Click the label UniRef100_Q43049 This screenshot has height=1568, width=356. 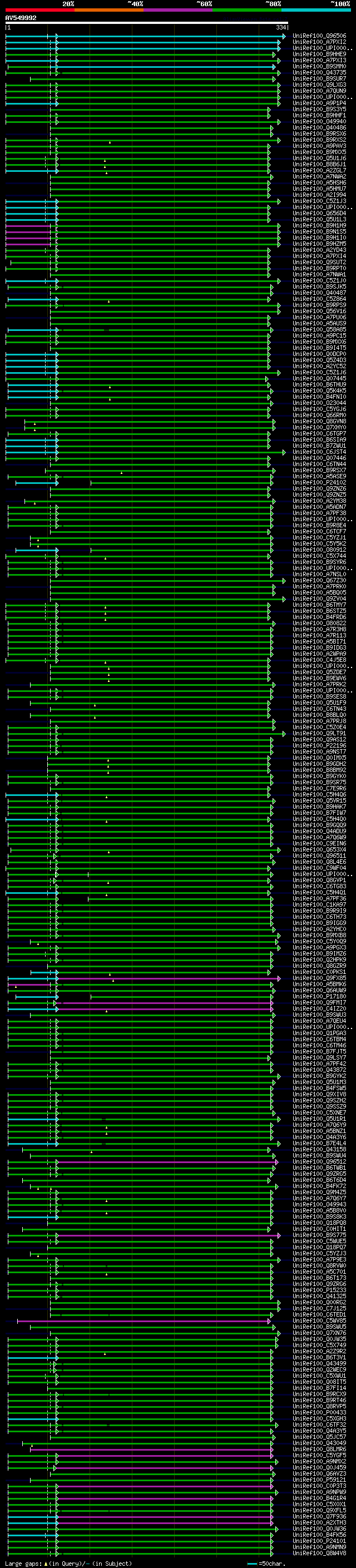tap(319, 1443)
